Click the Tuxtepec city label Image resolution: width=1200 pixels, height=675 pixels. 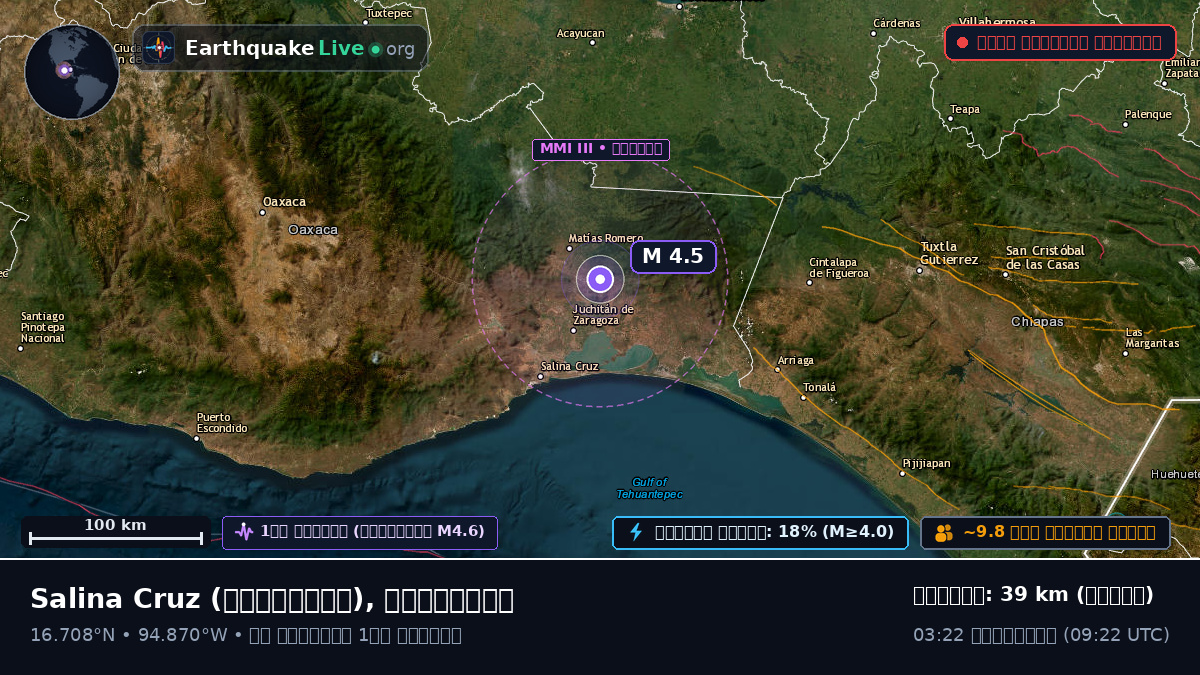click(x=389, y=14)
